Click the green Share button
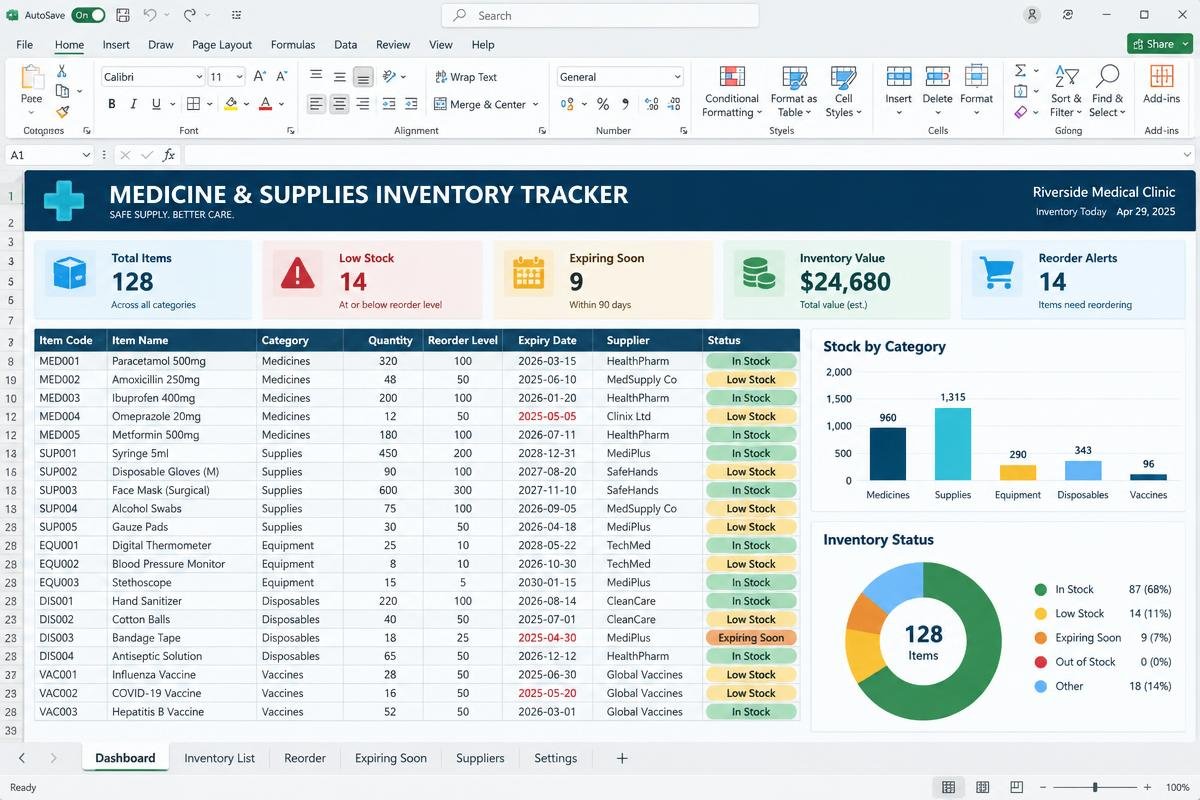 1160,44
